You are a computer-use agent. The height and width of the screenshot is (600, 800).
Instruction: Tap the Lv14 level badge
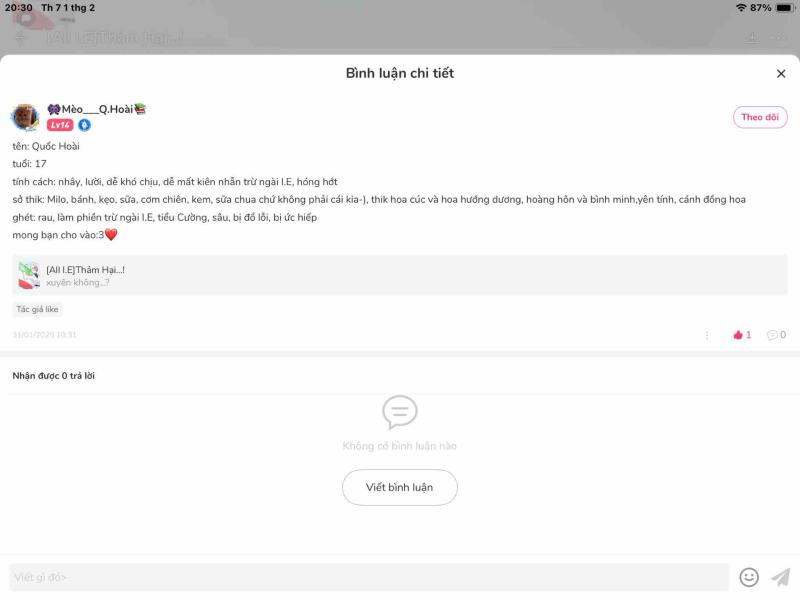coord(60,125)
